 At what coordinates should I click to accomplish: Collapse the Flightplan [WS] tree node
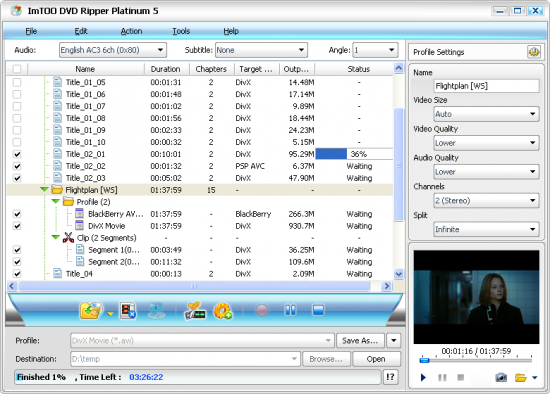tap(44, 189)
